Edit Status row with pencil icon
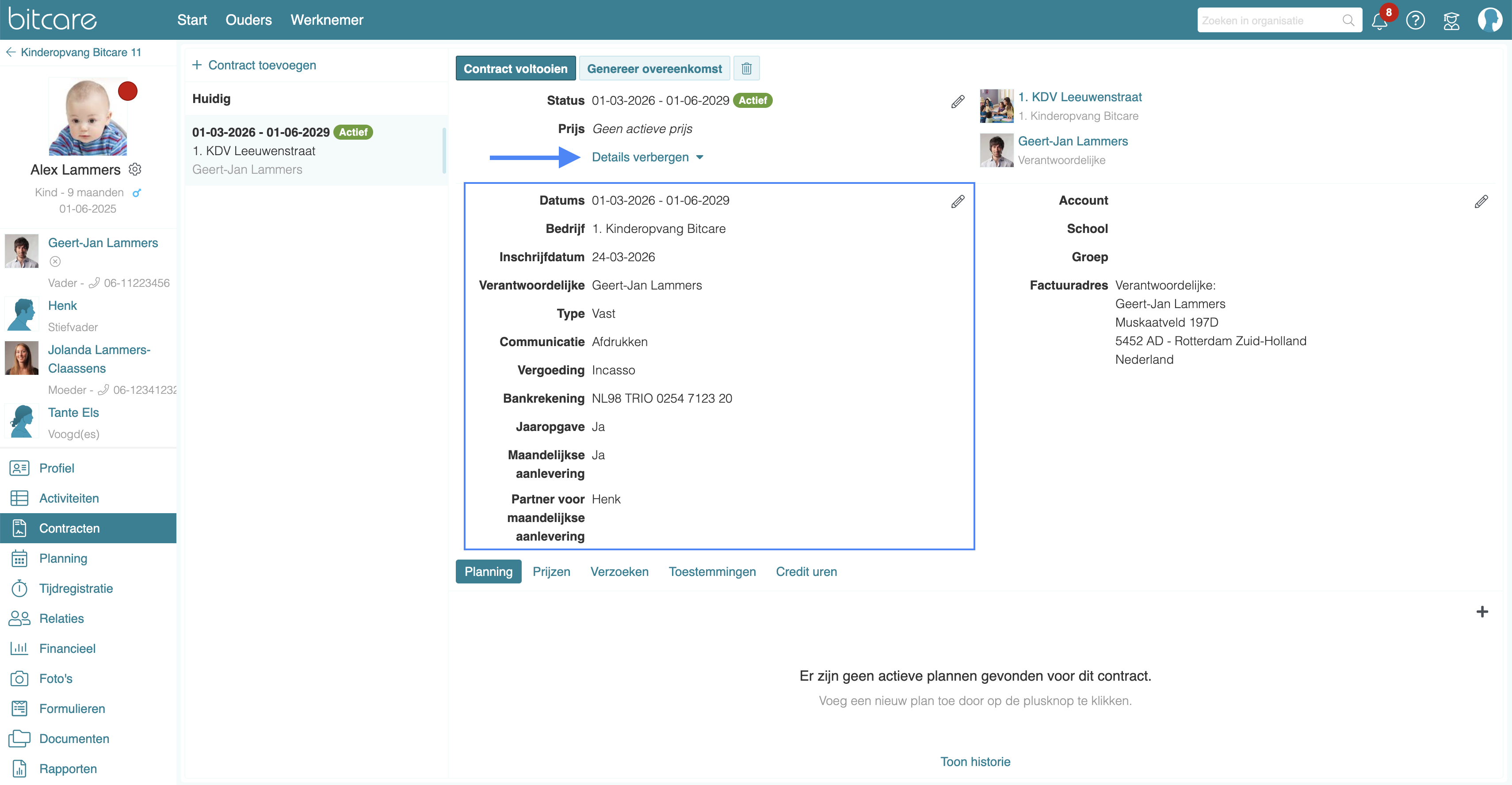 click(x=957, y=102)
